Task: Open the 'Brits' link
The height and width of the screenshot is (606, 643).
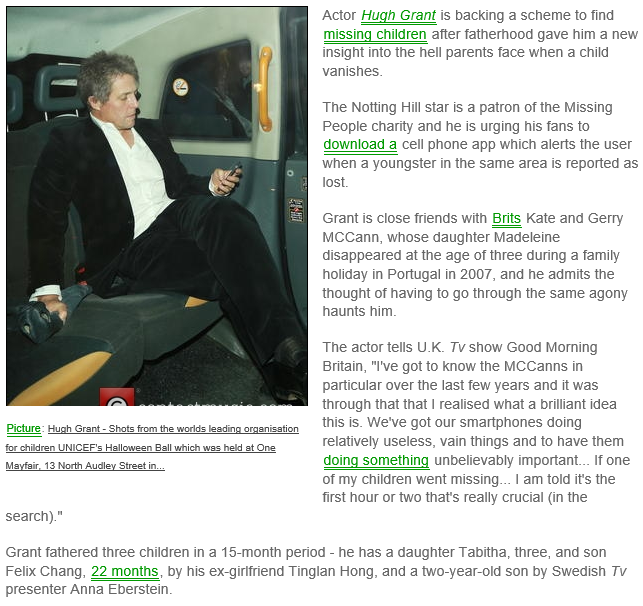Action: (x=506, y=219)
